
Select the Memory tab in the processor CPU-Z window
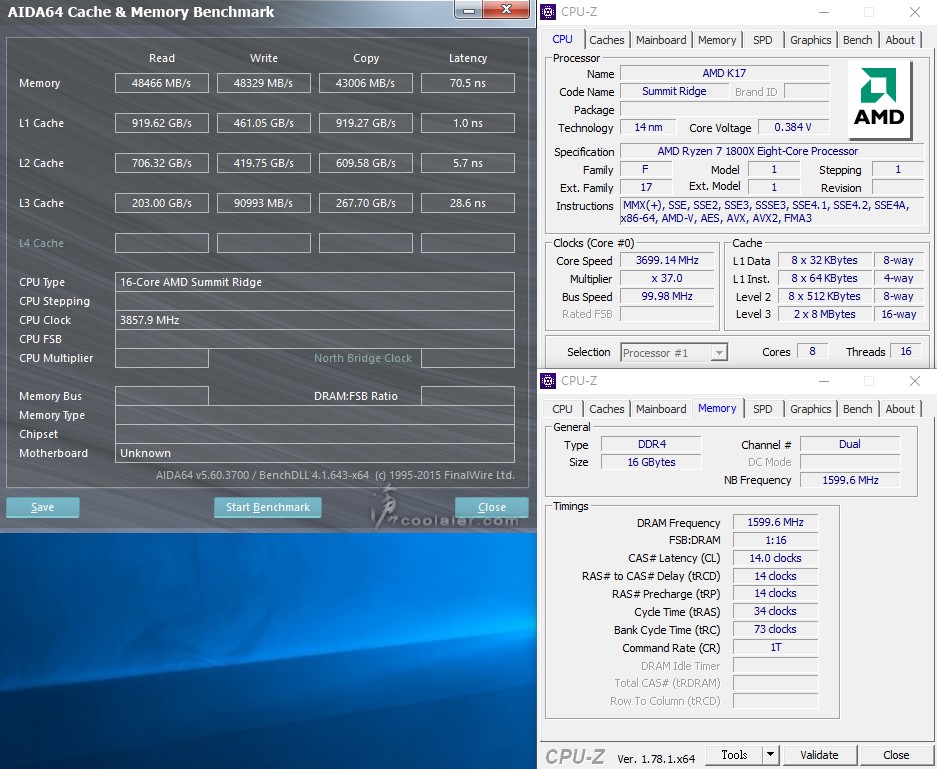pos(717,40)
